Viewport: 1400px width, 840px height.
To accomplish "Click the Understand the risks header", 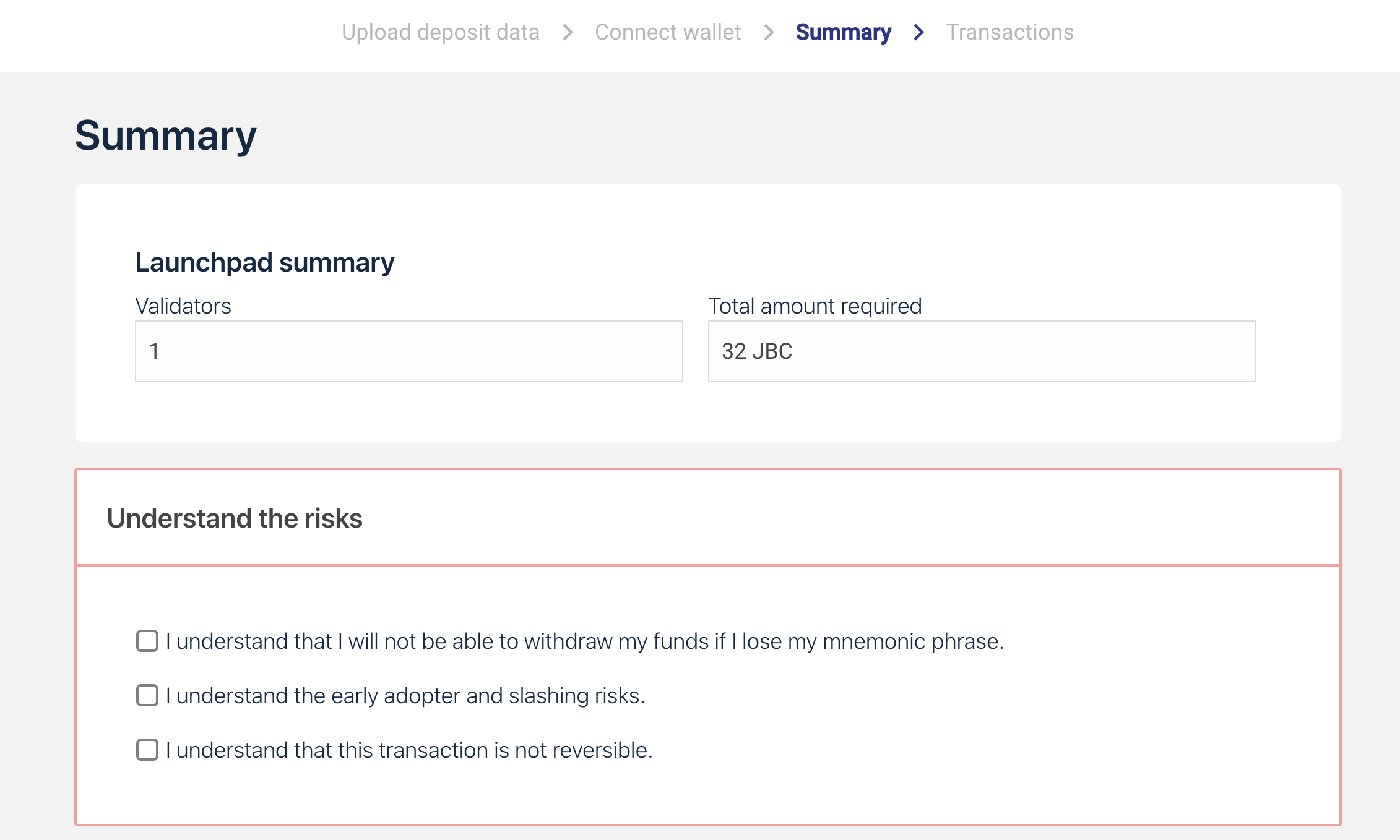I will (235, 518).
